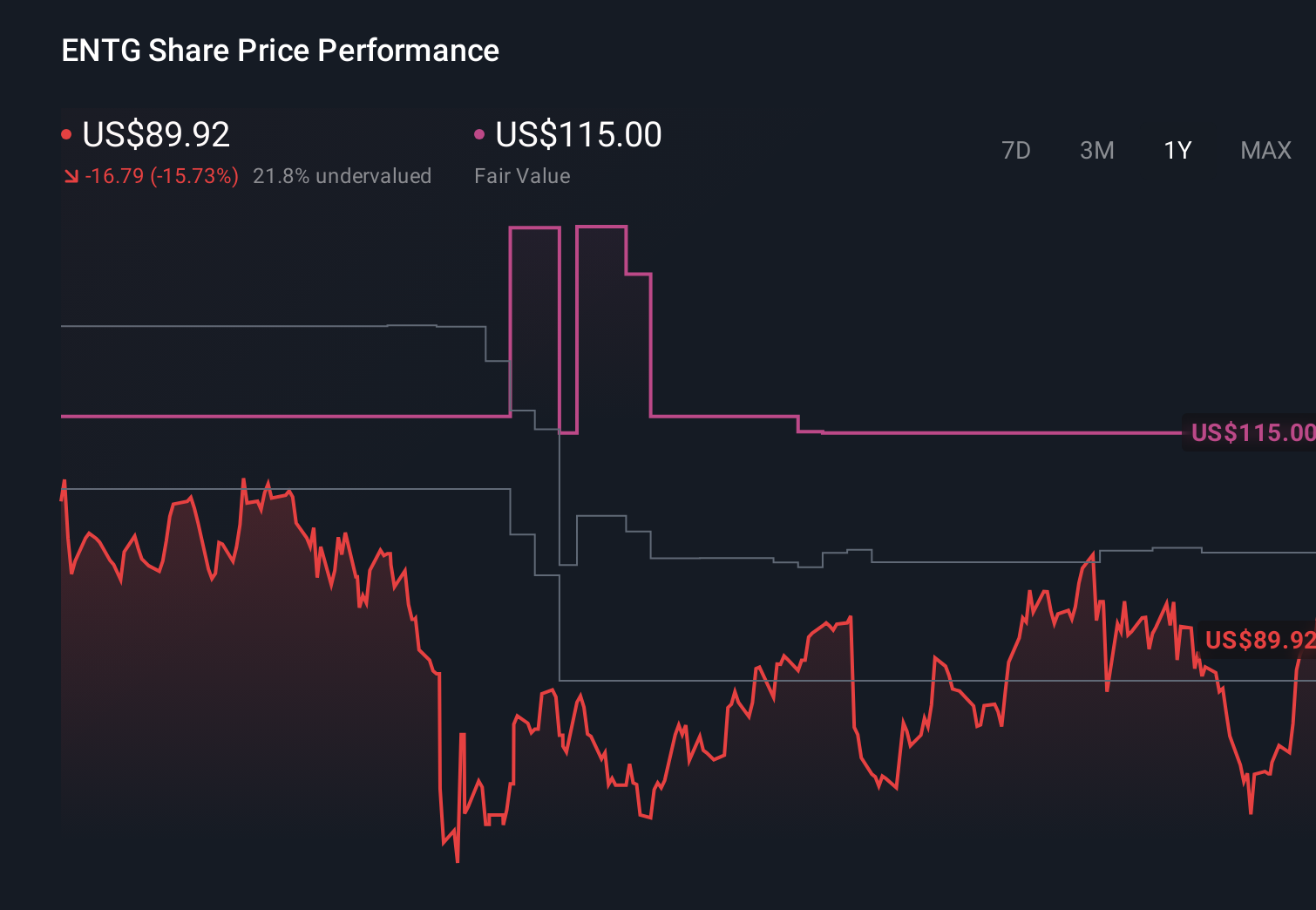Viewport: 1316px width, 910px height.
Task: Switch to the 7D time range tab
Action: click(1016, 150)
